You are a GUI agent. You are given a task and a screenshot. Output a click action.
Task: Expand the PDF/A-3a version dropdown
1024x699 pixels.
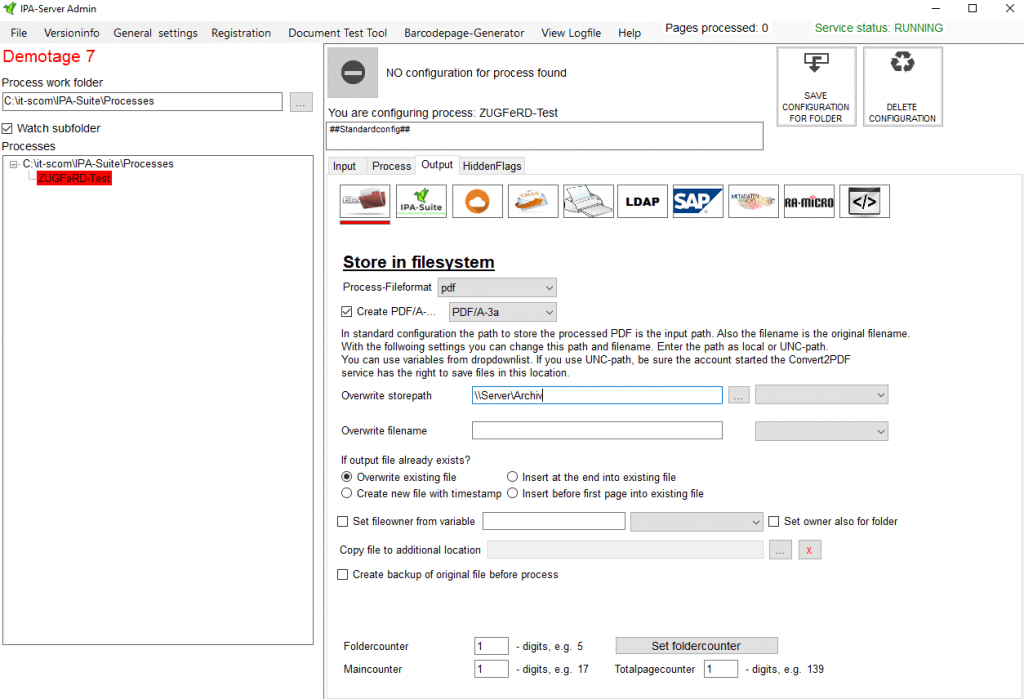tap(502, 312)
